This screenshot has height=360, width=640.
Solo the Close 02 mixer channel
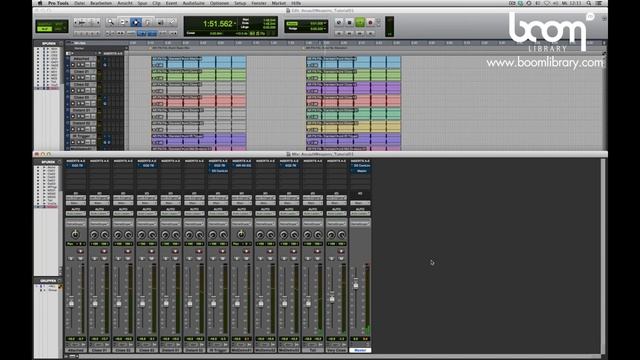(x=118, y=259)
